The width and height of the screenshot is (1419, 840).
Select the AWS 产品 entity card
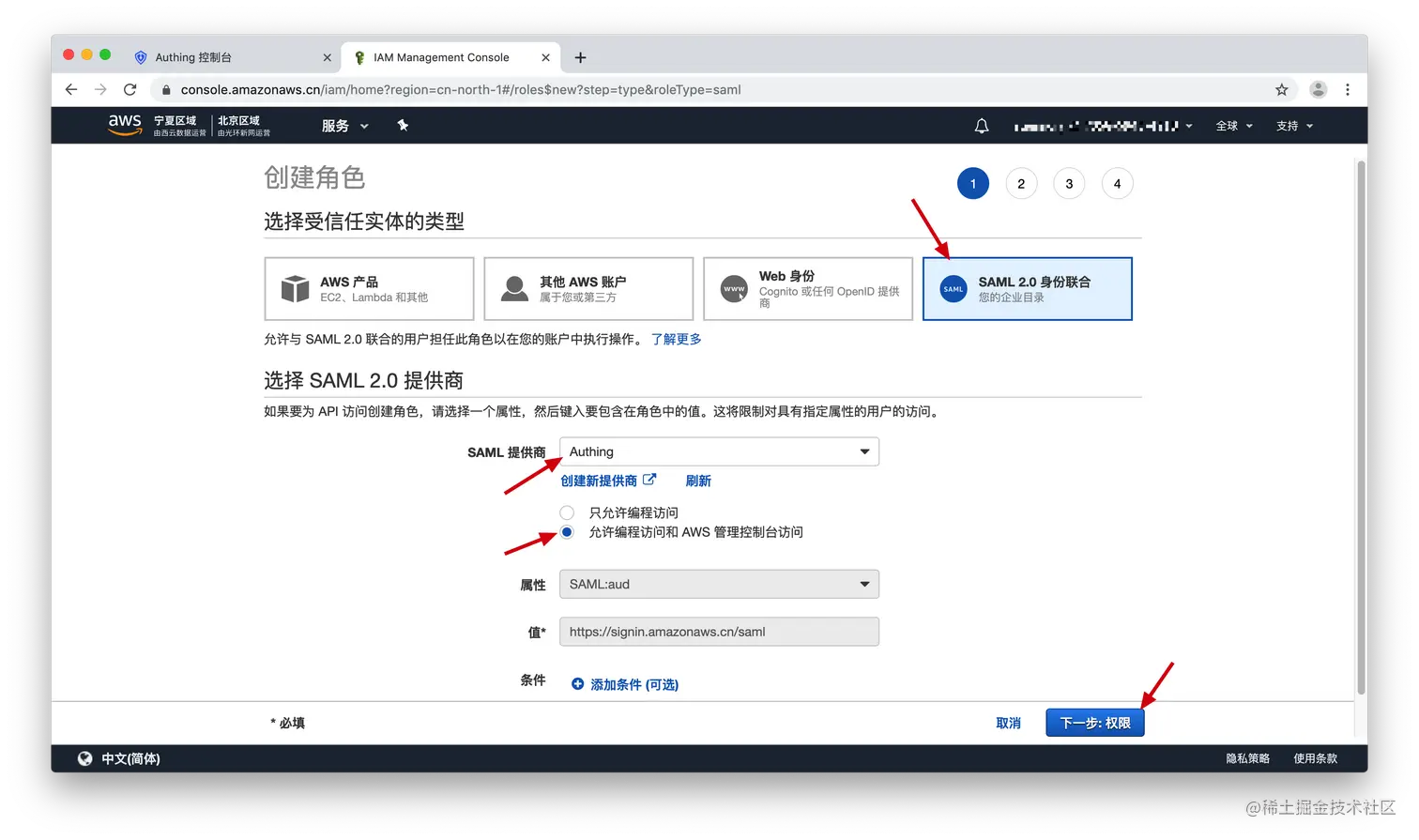point(369,289)
